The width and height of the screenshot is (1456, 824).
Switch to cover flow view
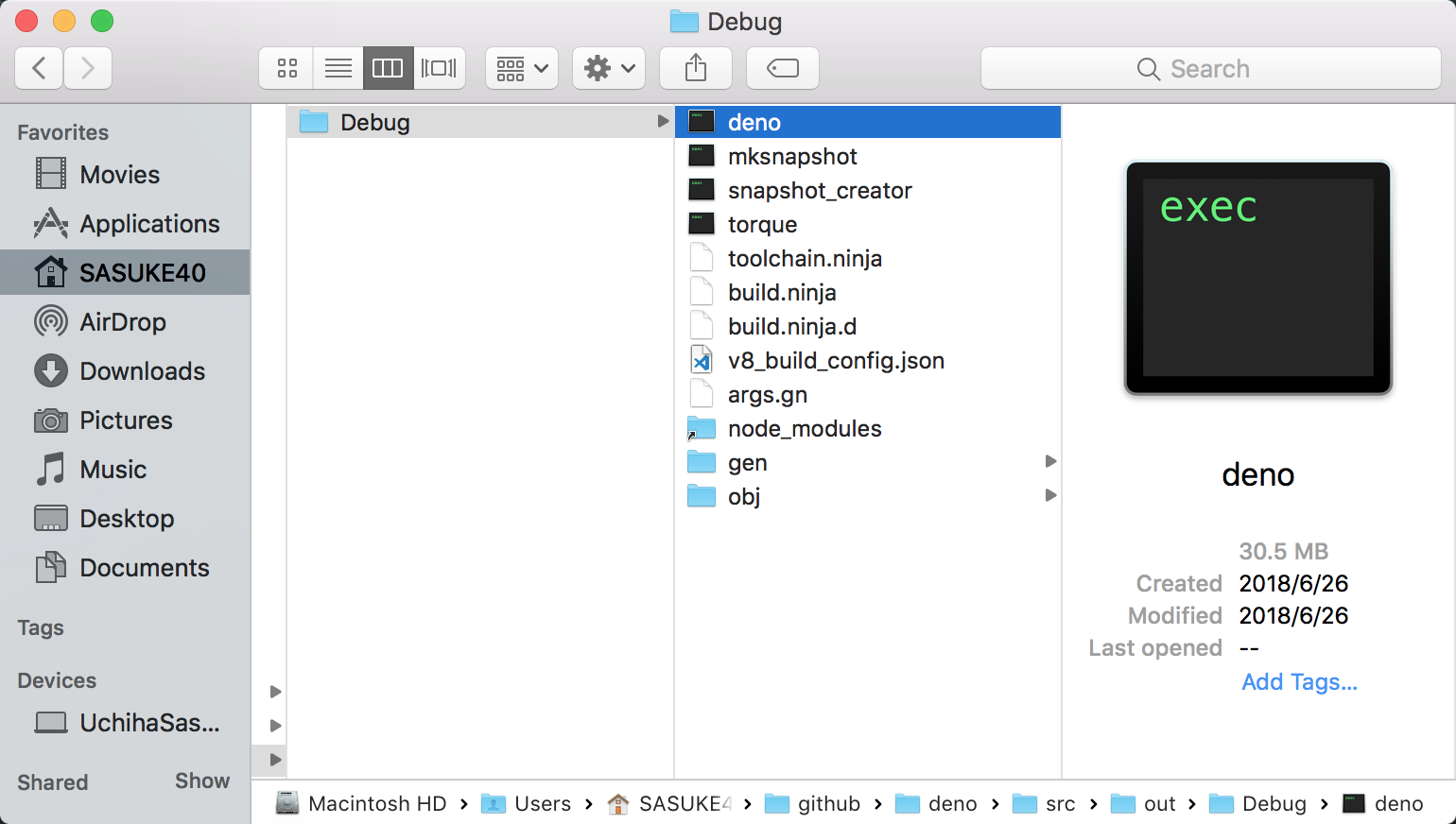tap(439, 68)
